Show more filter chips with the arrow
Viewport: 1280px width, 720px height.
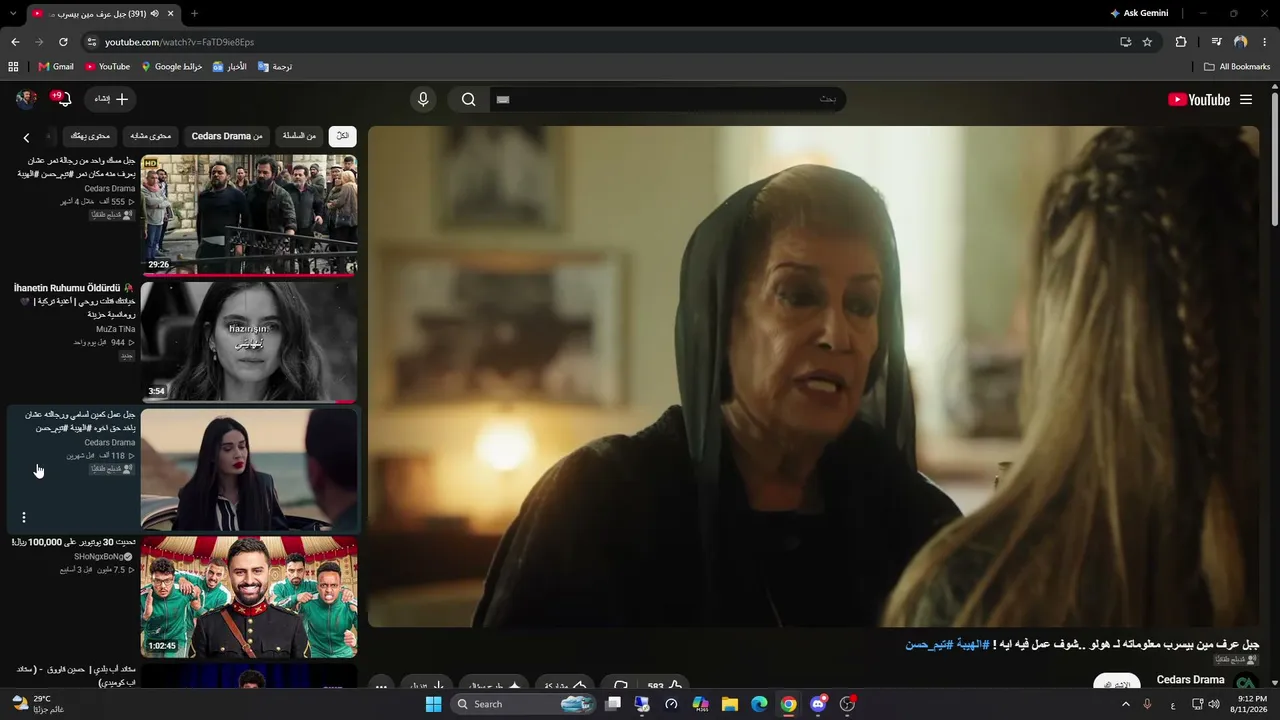pyautogui.click(x=27, y=137)
